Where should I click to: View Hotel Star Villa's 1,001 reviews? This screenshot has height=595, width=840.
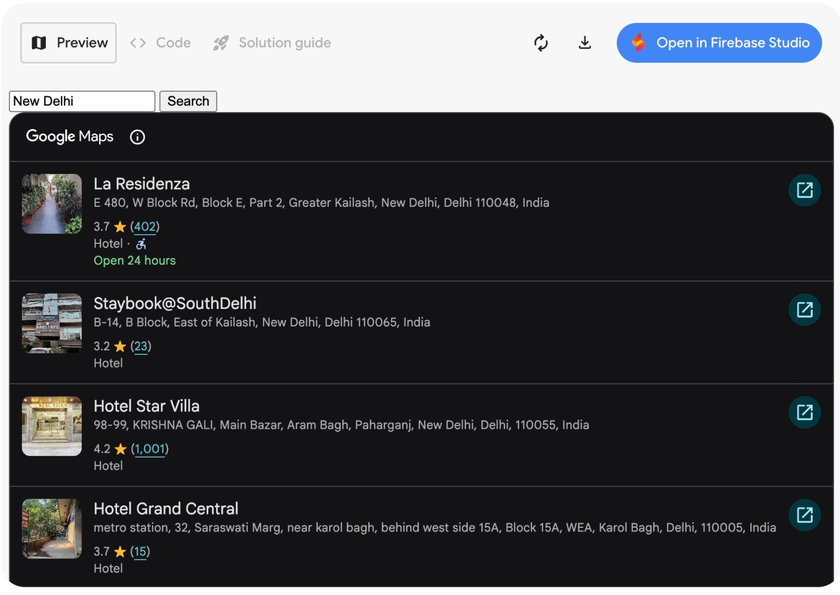148,448
